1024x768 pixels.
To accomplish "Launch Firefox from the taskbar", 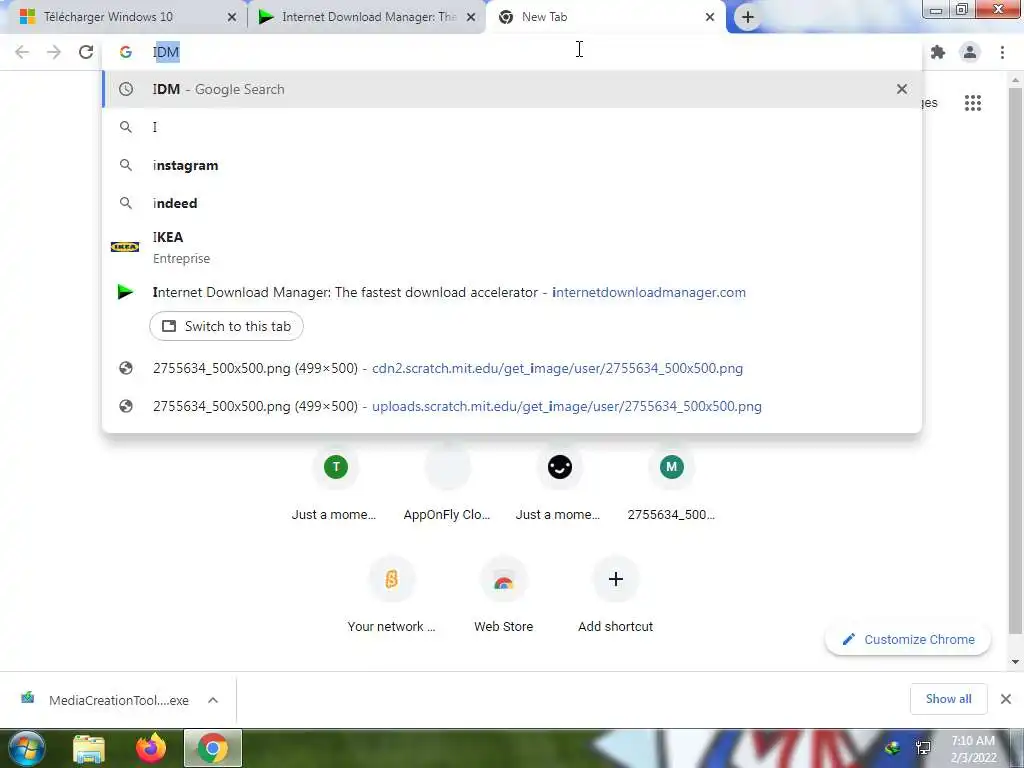I will (151, 748).
